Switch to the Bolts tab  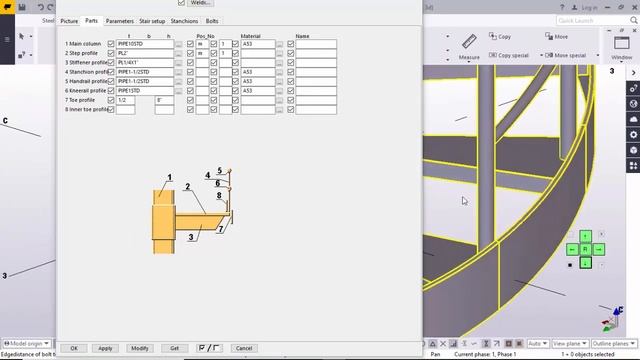[x=212, y=21]
